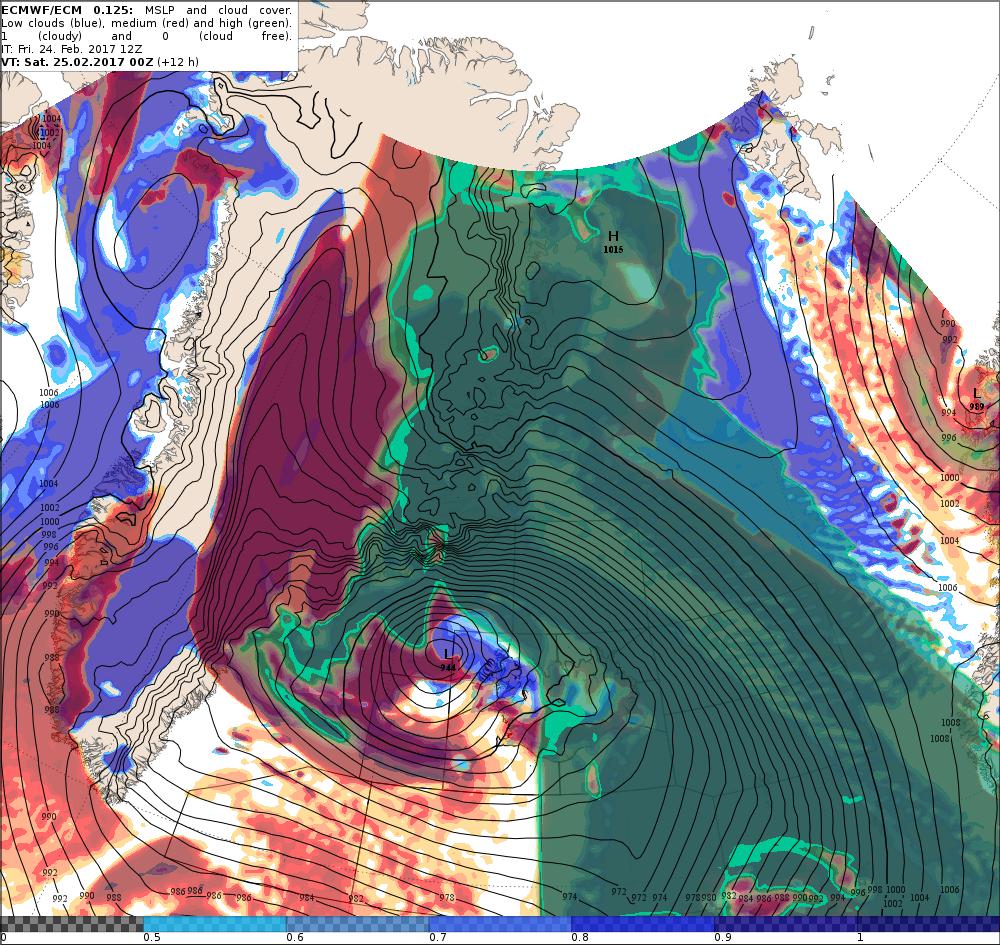The height and width of the screenshot is (945, 1000).
Task: Select the 944 central pressure label
Action: coord(448,667)
